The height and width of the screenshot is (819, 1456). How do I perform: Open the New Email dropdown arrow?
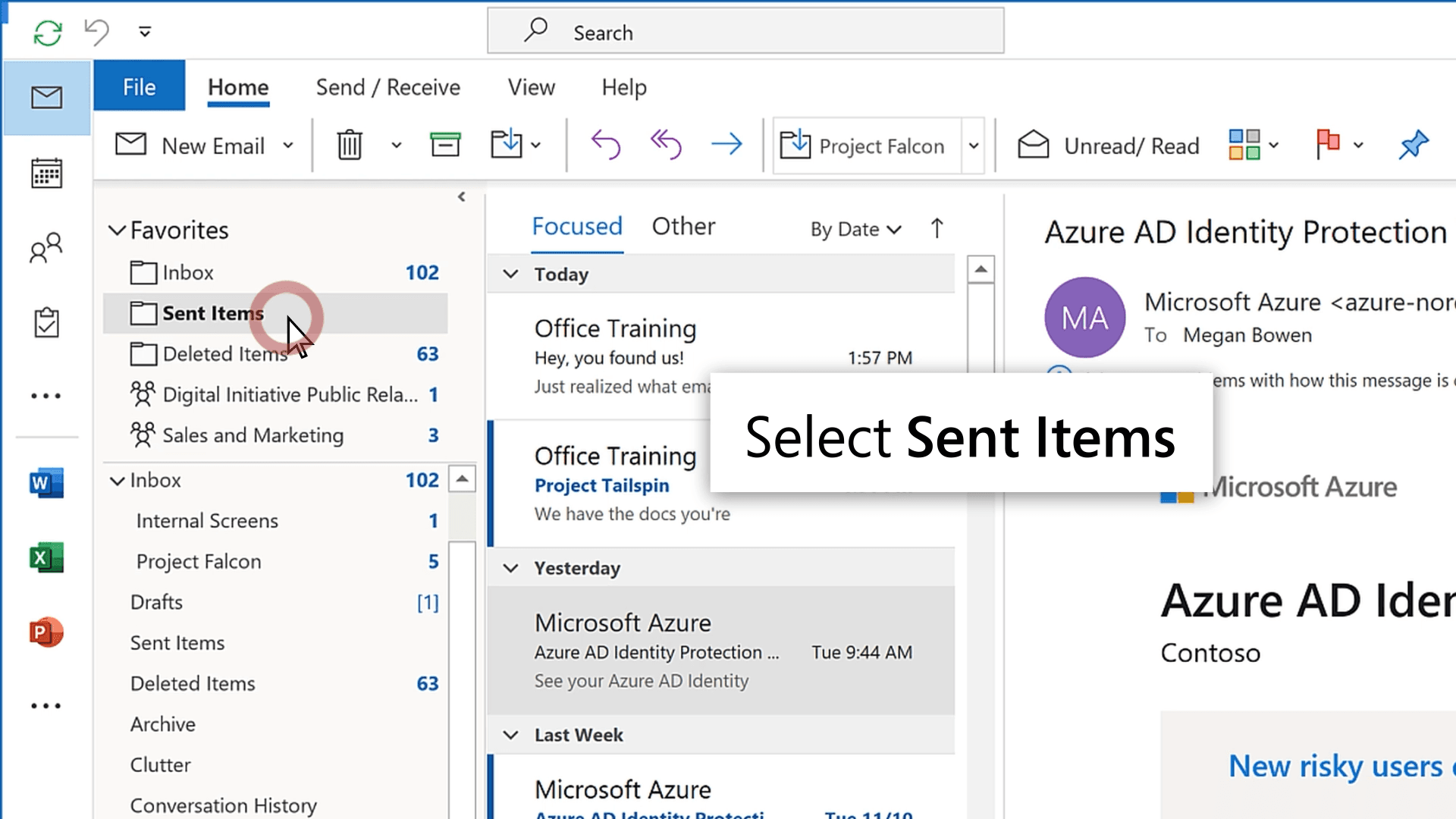(x=288, y=146)
